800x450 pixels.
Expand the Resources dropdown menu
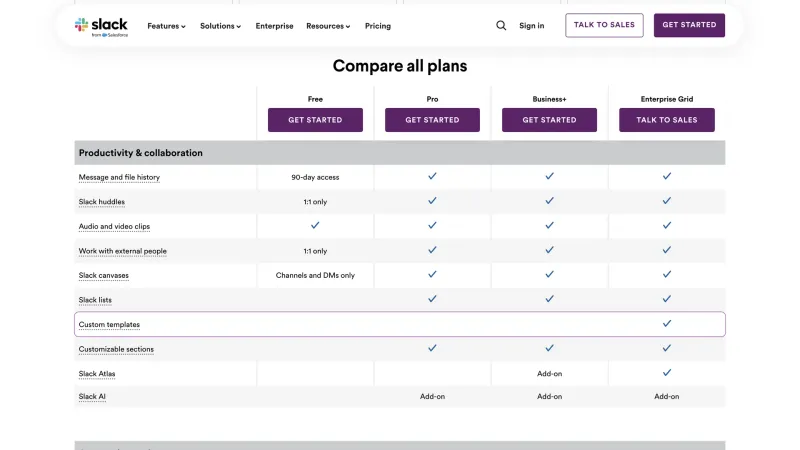pyautogui.click(x=328, y=26)
